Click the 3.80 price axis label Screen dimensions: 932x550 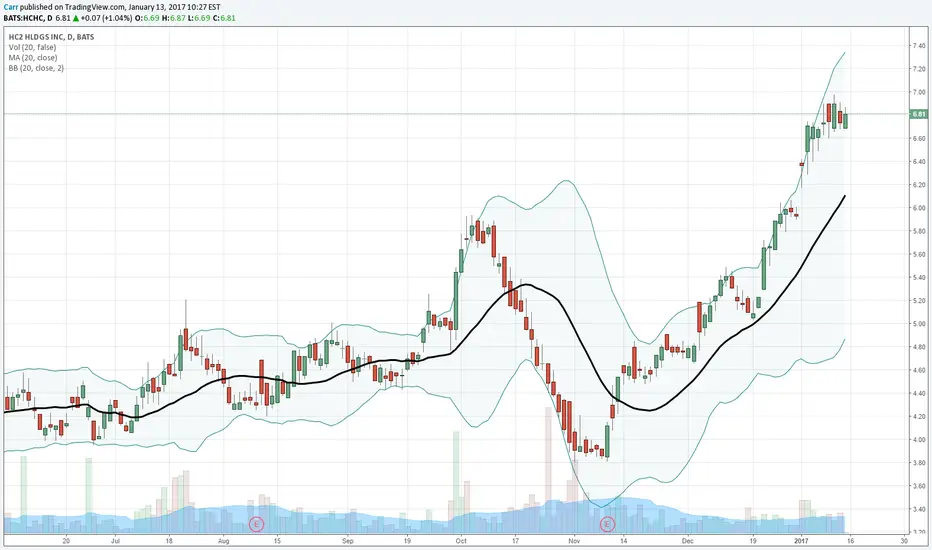(918, 463)
